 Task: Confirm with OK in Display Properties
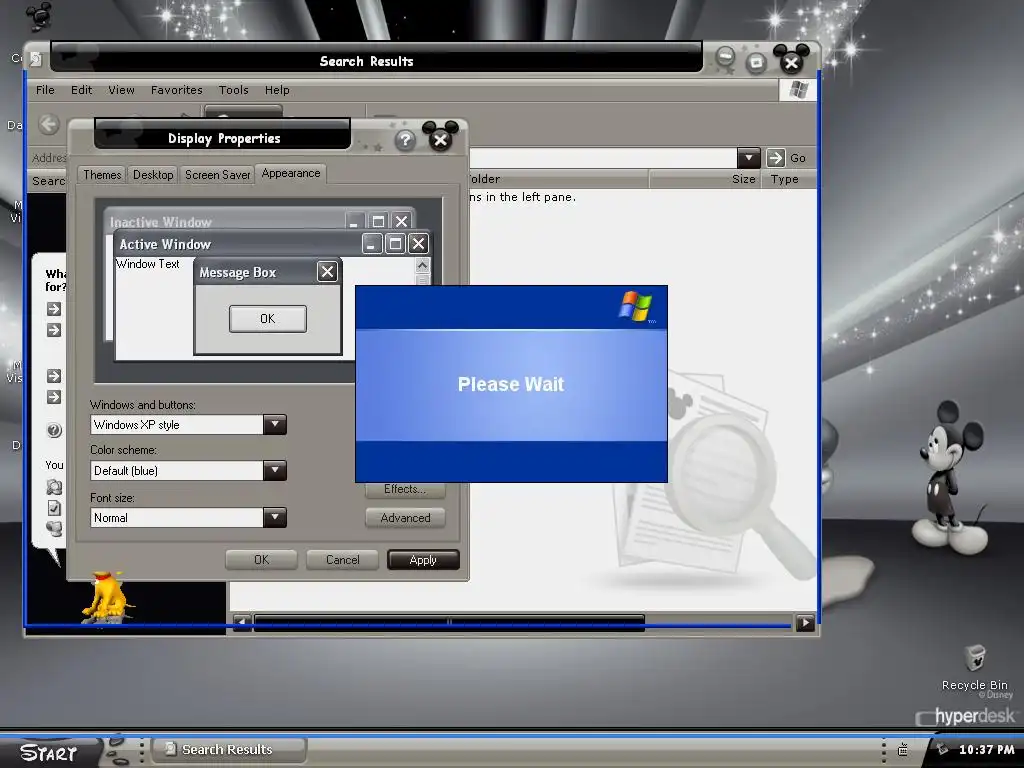point(261,560)
